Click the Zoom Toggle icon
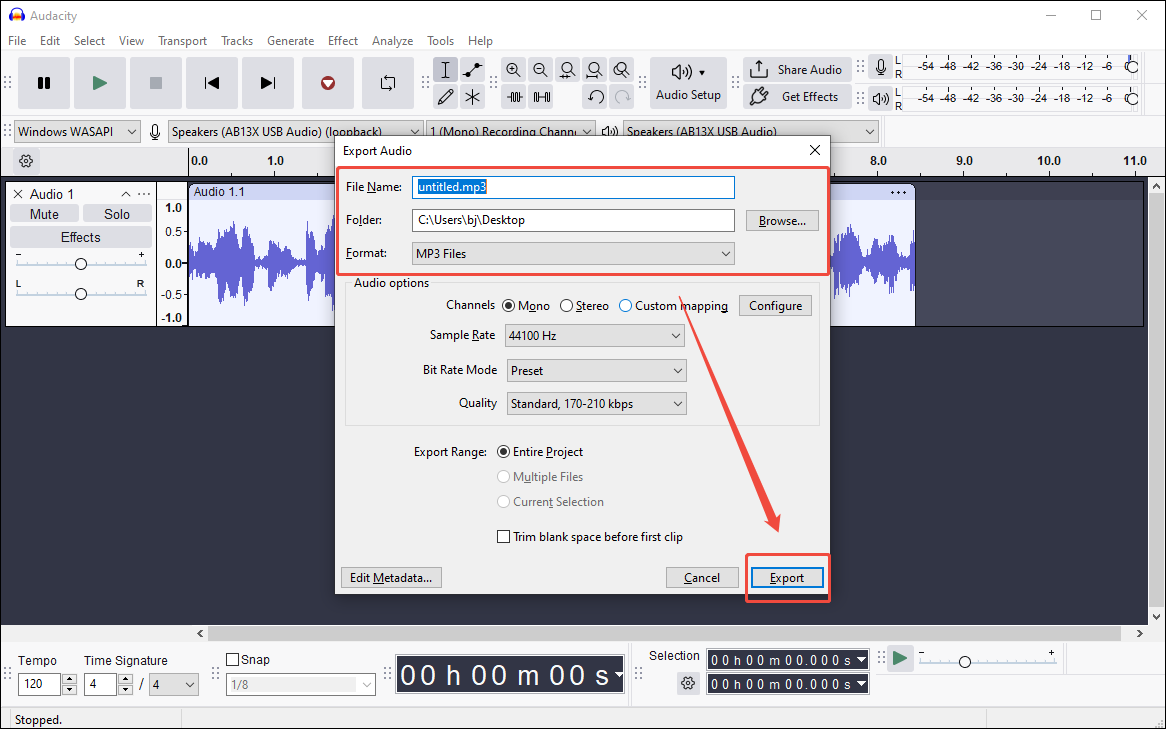 tap(622, 70)
